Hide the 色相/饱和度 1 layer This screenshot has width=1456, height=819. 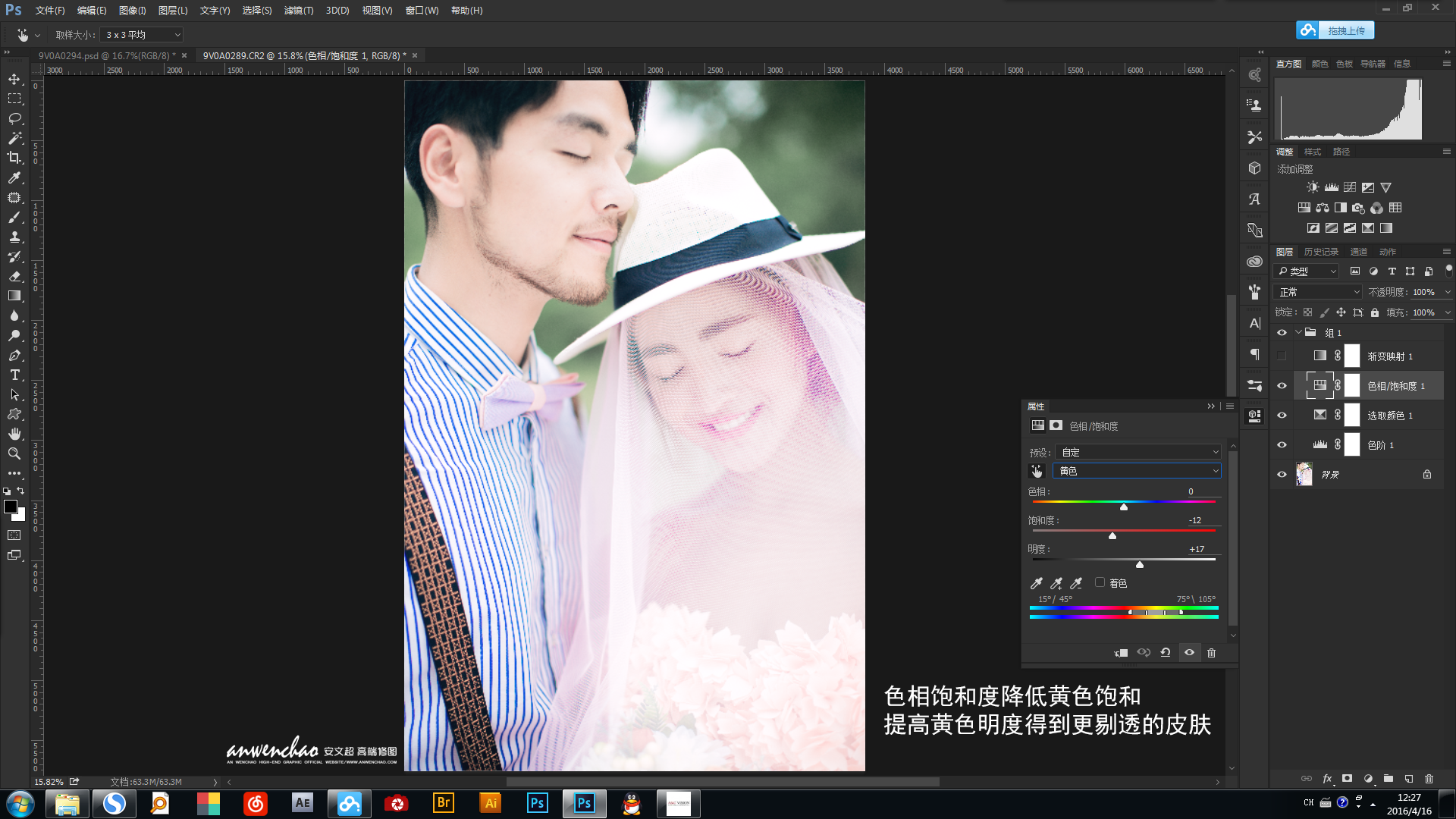click(x=1282, y=386)
